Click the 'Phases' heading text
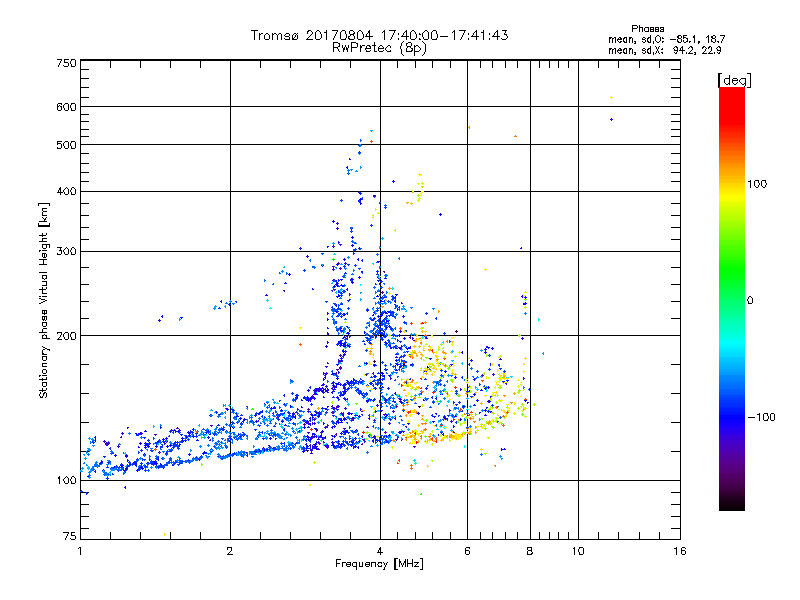The height and width of the screenshot is (600, 800). (x=647, y=29)
